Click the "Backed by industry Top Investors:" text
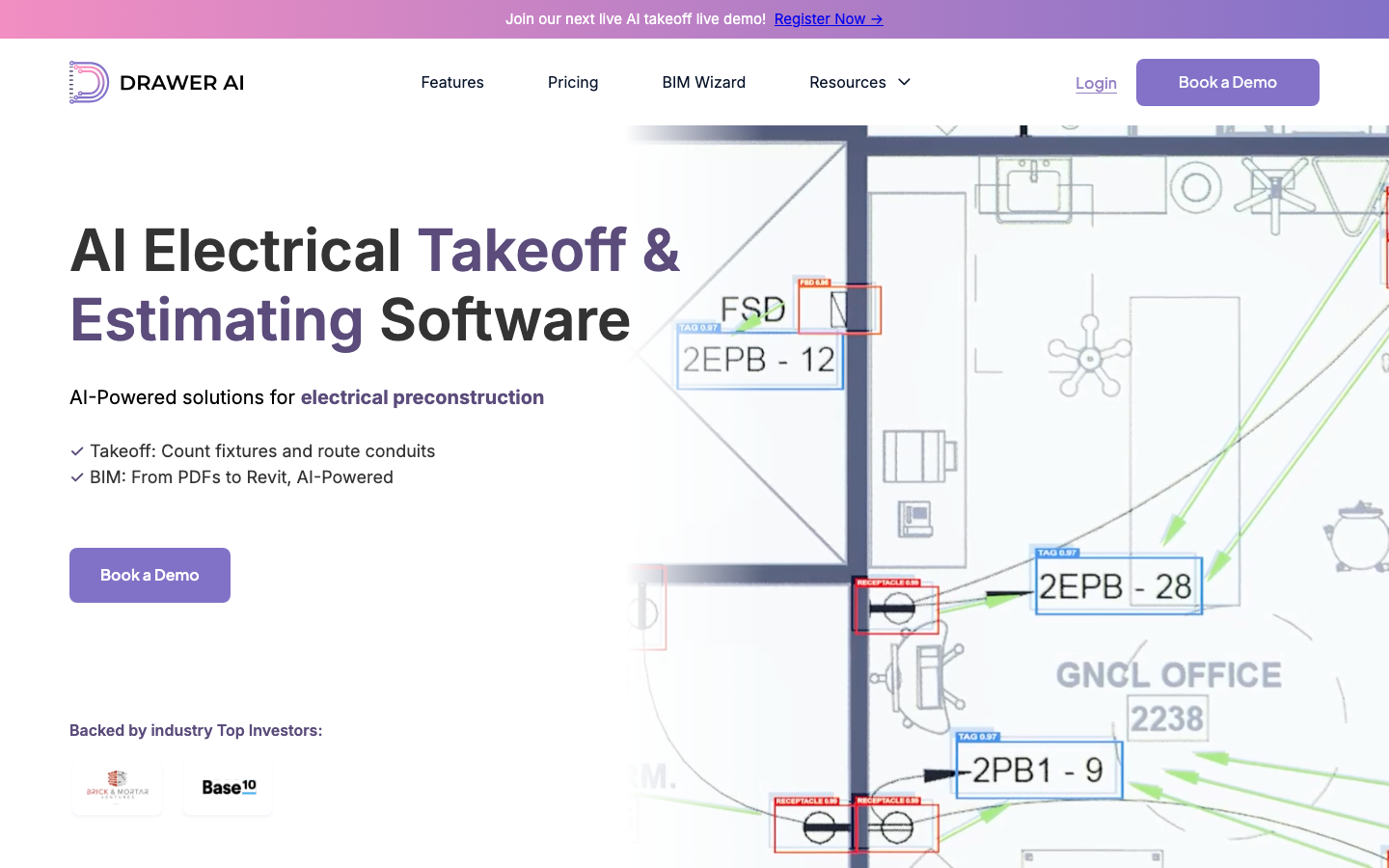 tap(196, 730)
